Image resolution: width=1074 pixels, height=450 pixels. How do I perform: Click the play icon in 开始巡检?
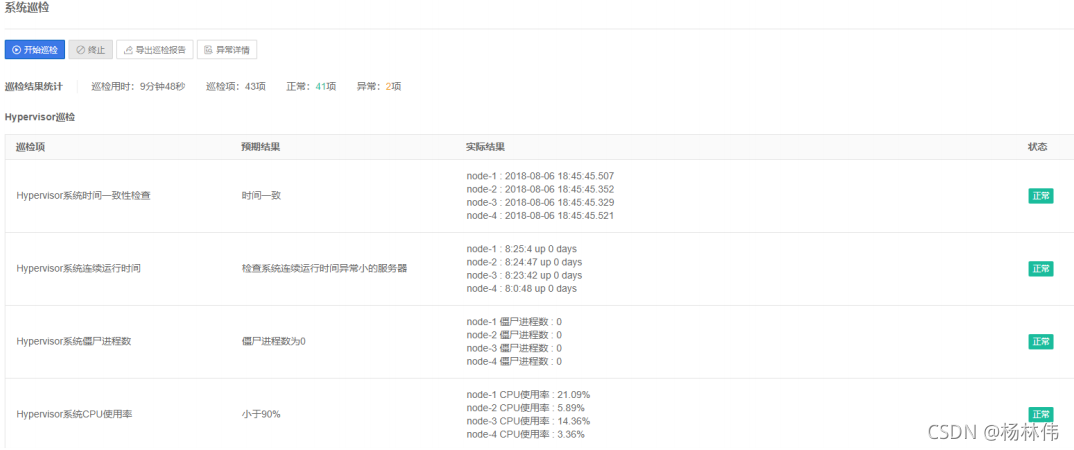pyautogui.click(x=16, y=50)
